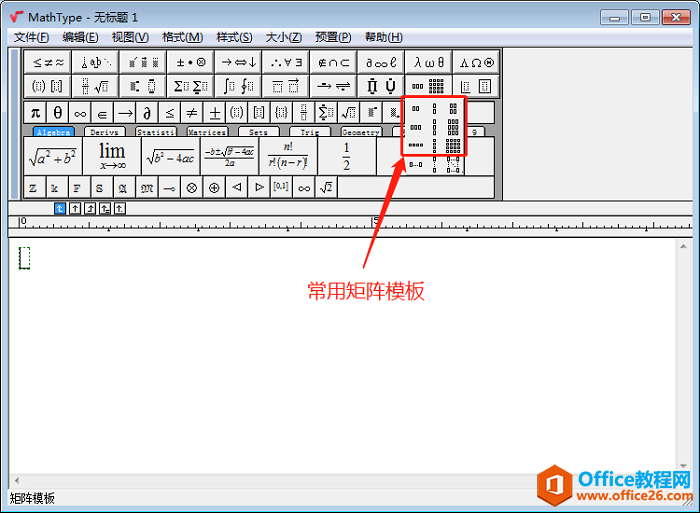Open the set theory symbols palette (∉∩⊂)
Viewport: 700px width, 513px height.
[x=333, y=63]
